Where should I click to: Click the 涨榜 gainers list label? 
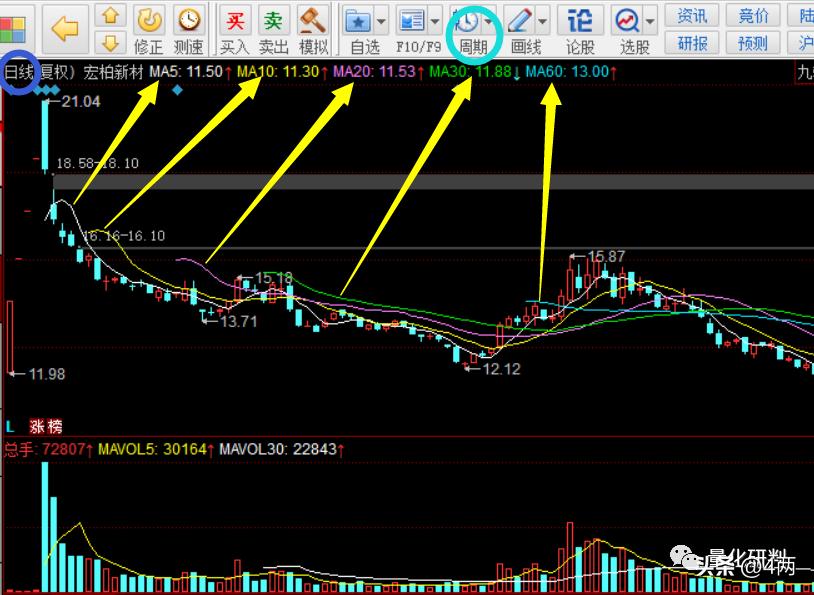click(x=43, y=427)
